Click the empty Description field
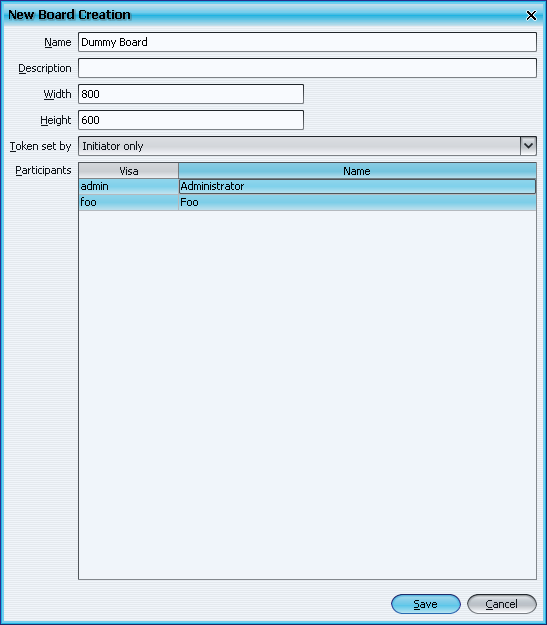Viewport: 547px width, 625px height. point(307,68)
